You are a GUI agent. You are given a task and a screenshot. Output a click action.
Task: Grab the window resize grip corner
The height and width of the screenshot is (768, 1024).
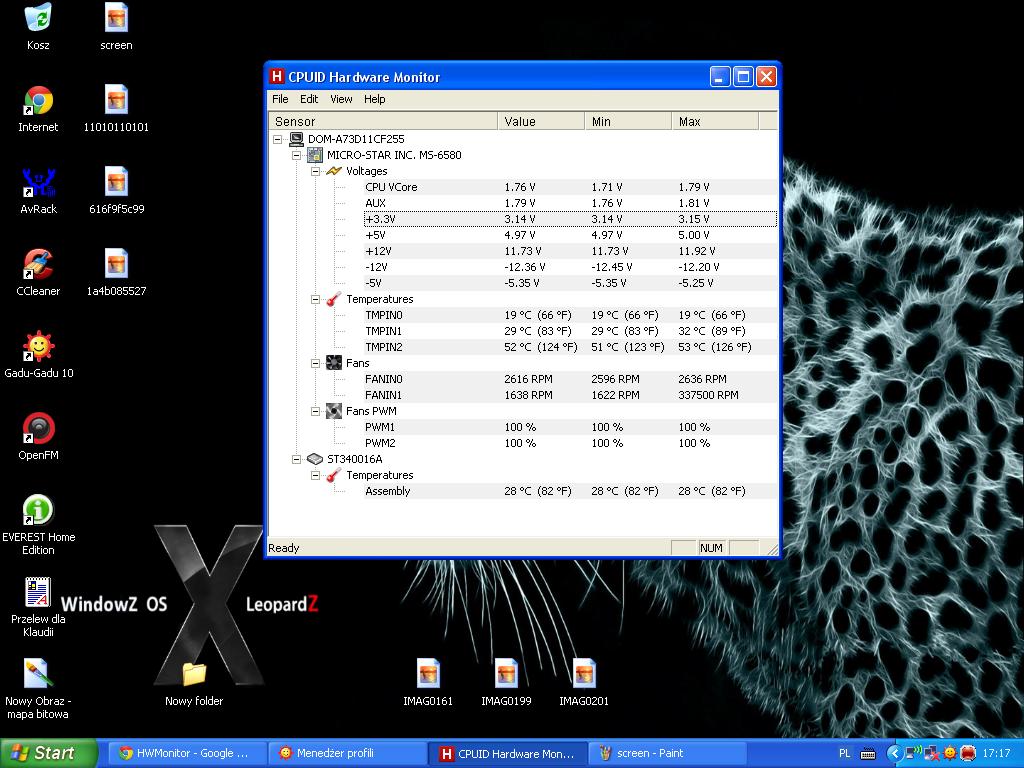pos(773,549)
